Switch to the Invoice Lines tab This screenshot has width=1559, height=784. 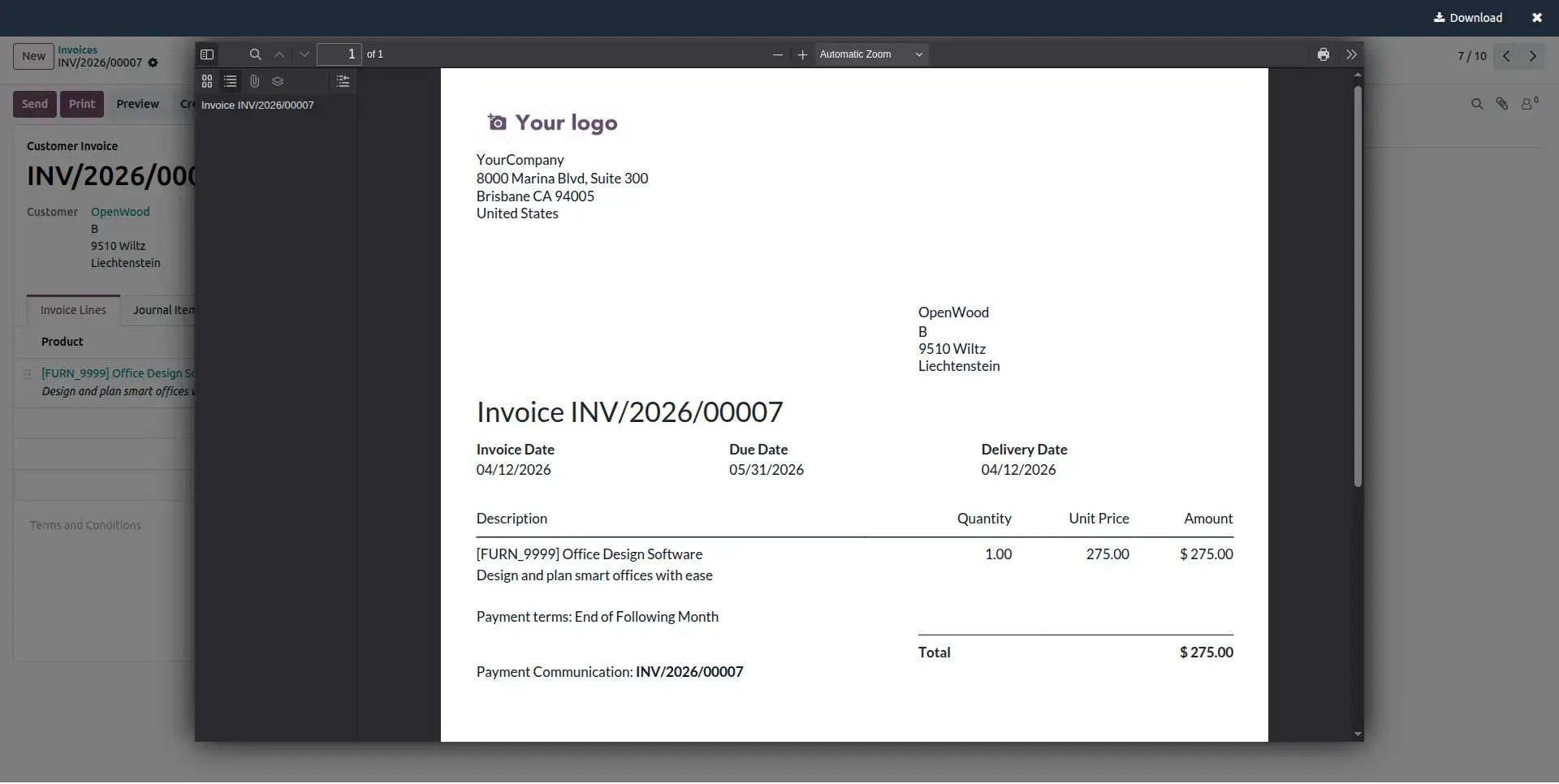tap(73, 310)
